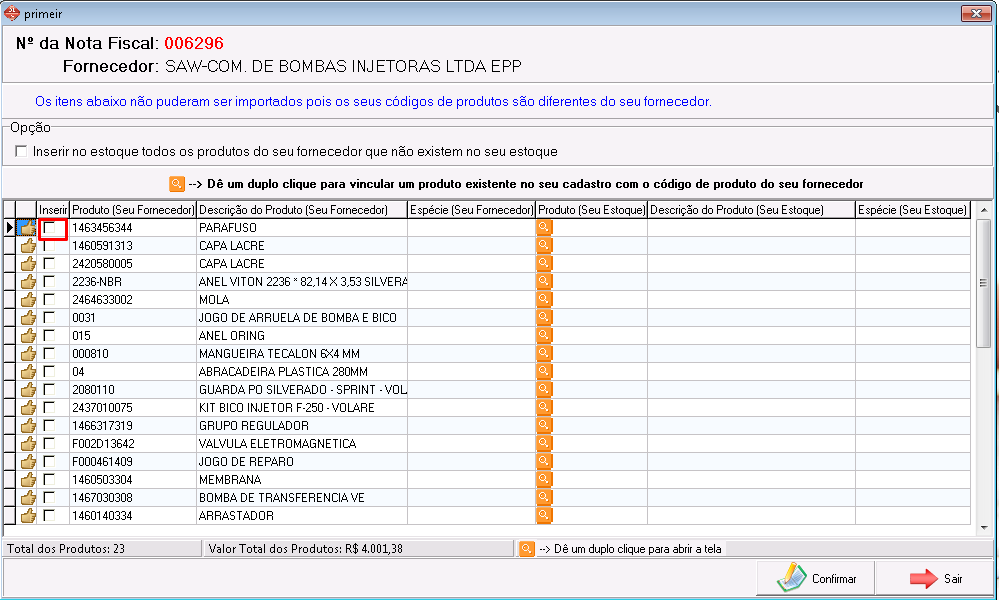Check Inserir box for ABRACADEIRA PLASTICA 280MM

tap(49, 371)
